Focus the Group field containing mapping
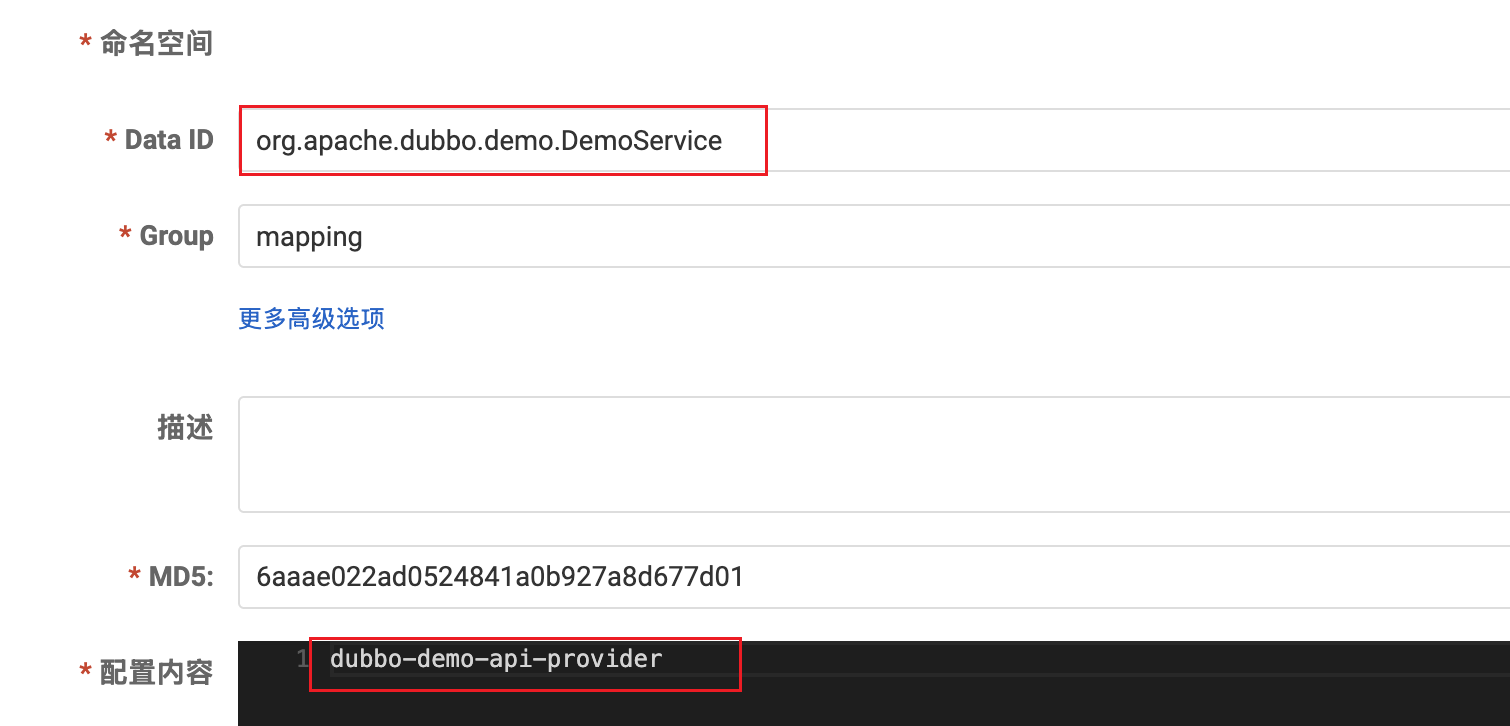1510x726 pixels. 874,237
